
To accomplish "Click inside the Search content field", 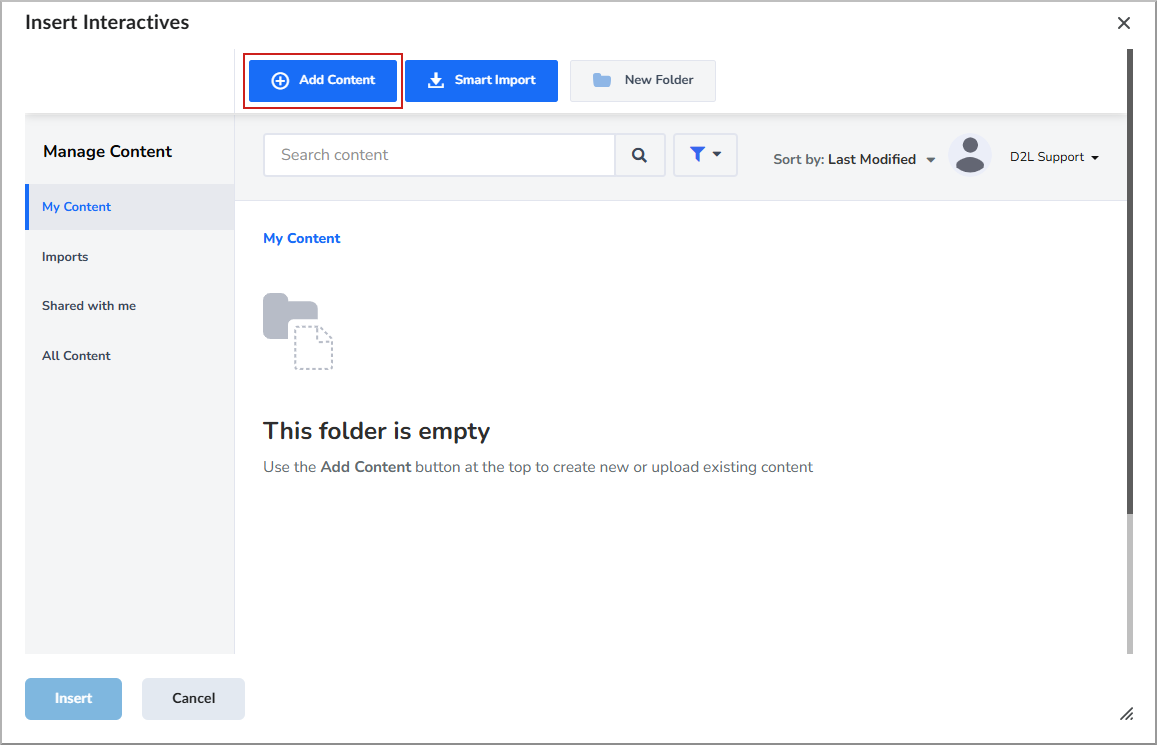I will pyautogui.click(x=430, y=155).
